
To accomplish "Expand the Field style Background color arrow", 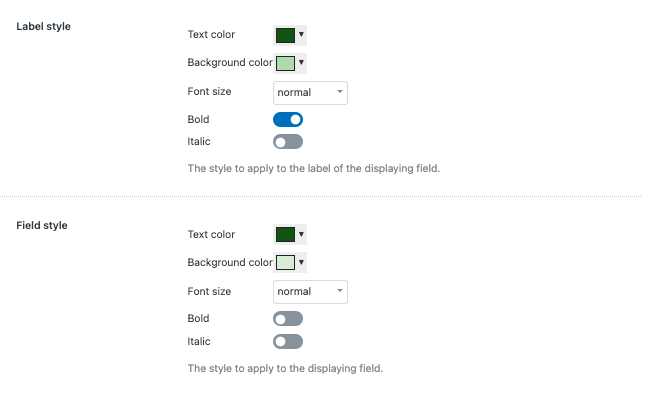I will [x=301, y=262].
